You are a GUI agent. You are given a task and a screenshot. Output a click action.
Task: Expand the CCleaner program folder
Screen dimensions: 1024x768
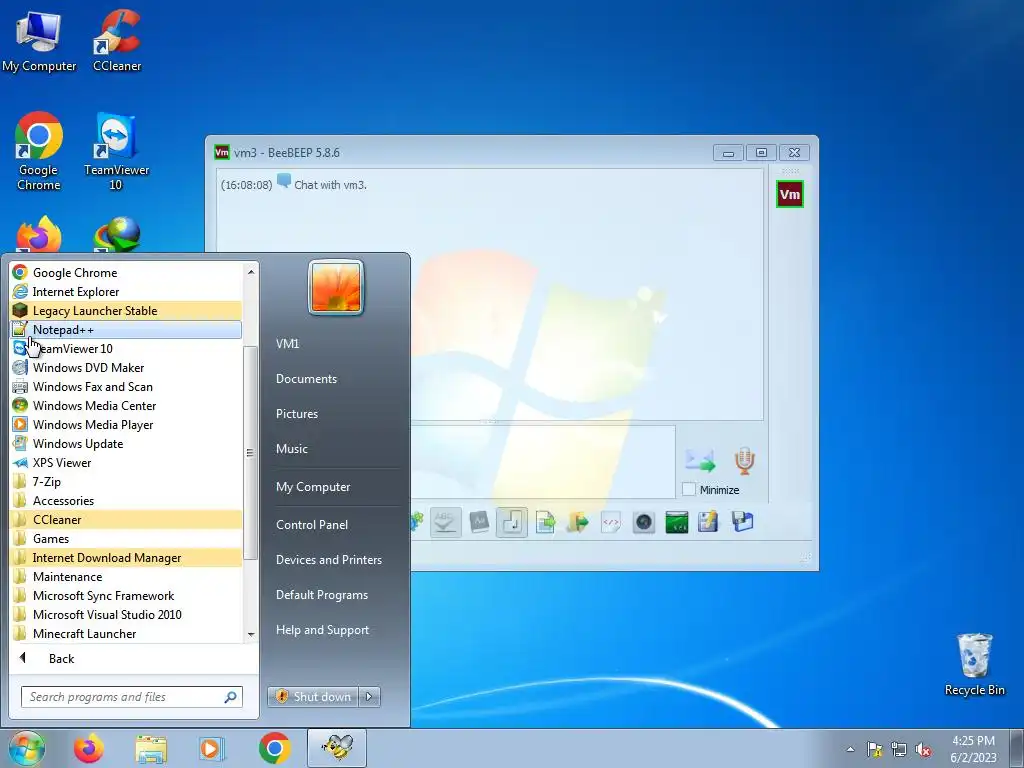click(x=126, y=519)
